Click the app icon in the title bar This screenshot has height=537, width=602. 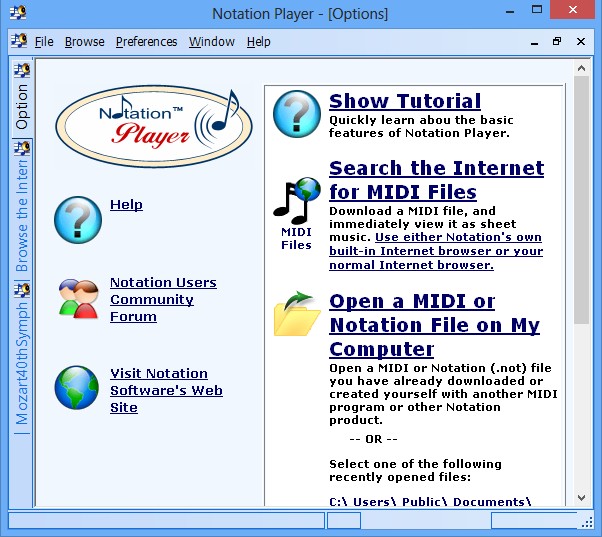pyautogui.click(x=18, y=13)
